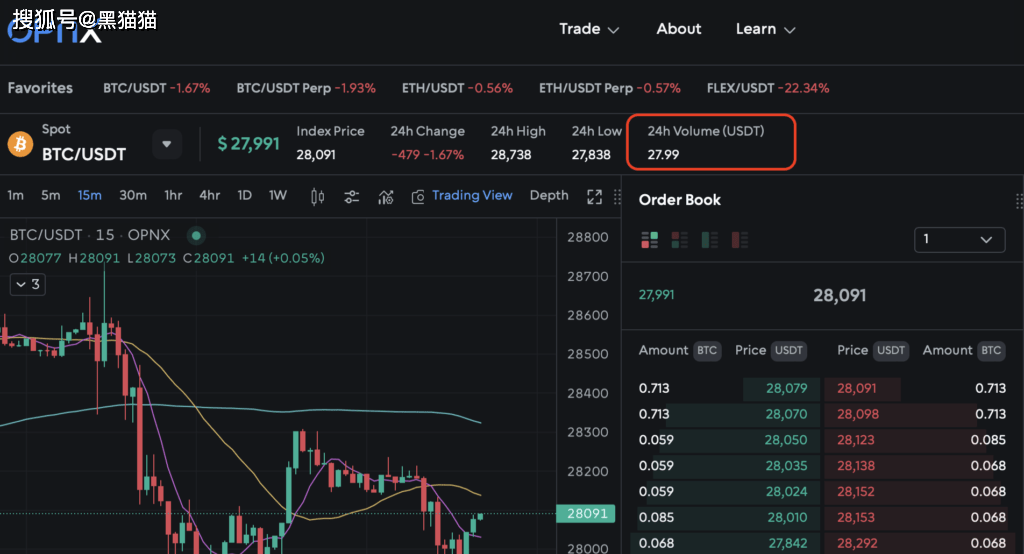Click ask price 28,091 in order book
The width and height of the screenshot is (1024, 554).
[857, 389]
